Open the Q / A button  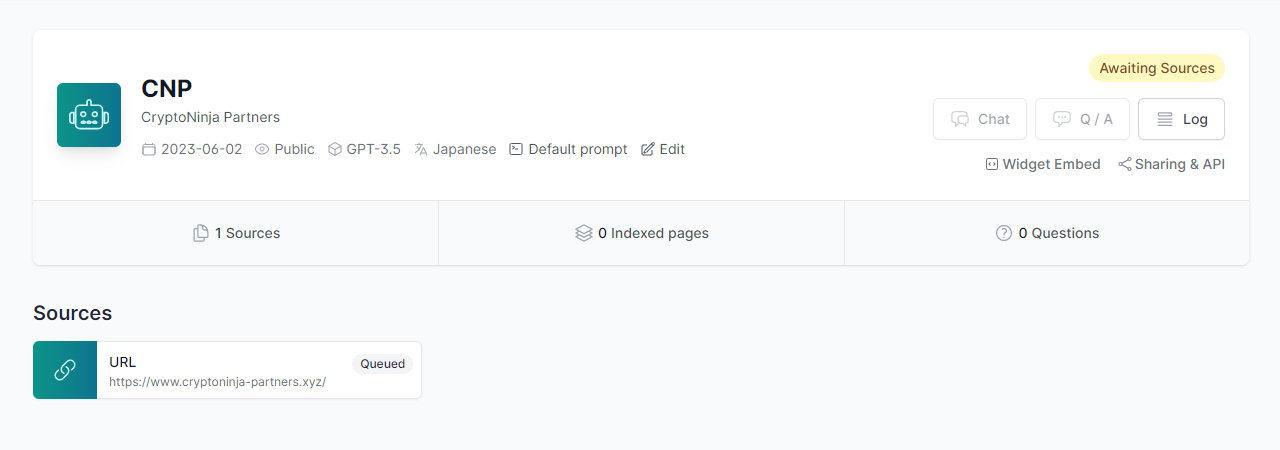point(1082,119)
